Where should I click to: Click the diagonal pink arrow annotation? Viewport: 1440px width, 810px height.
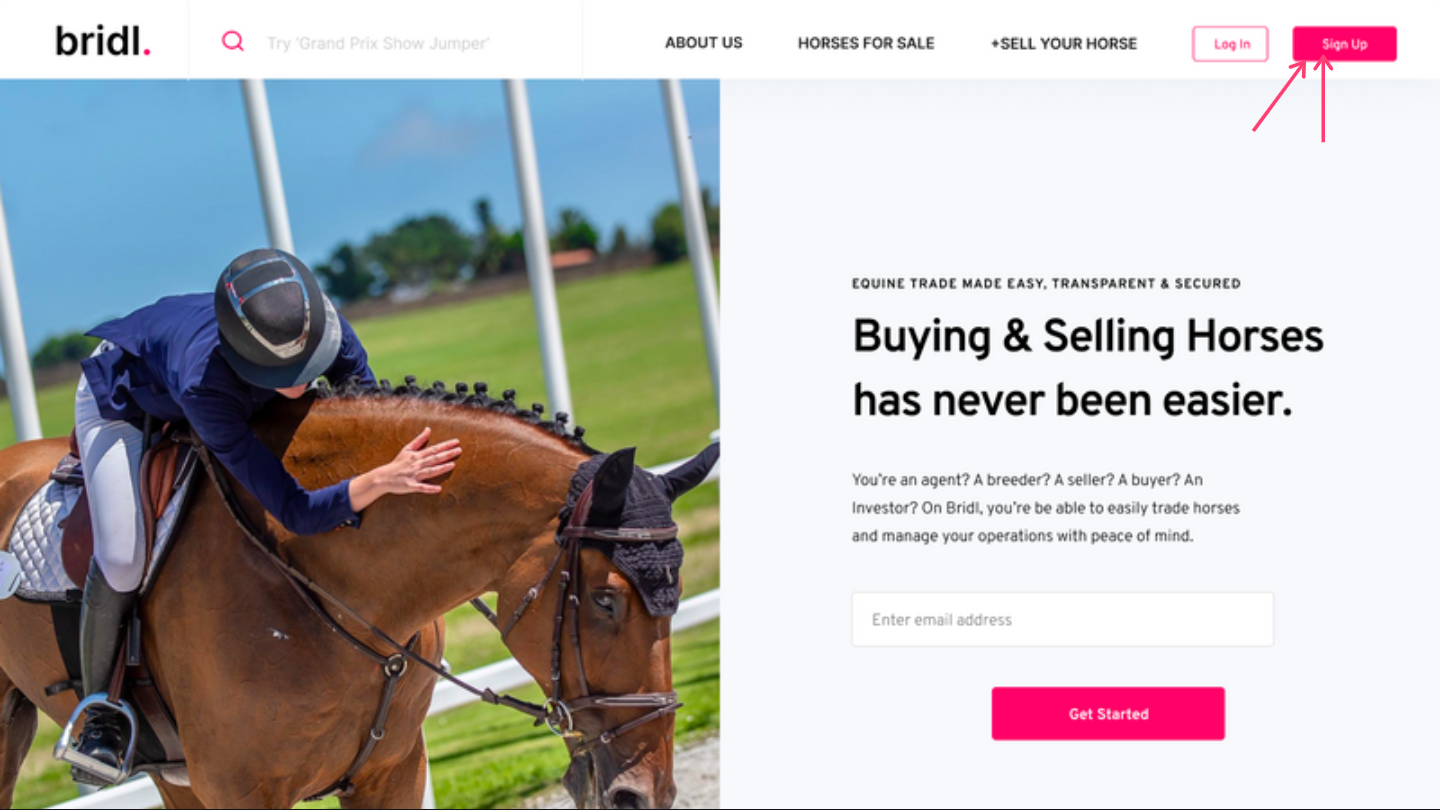pos(1279,96)
